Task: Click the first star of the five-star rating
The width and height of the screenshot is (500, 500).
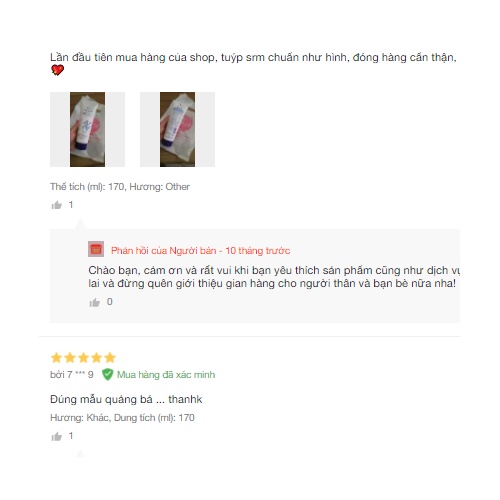Action: pyautogui.click(x=56, y=358)
